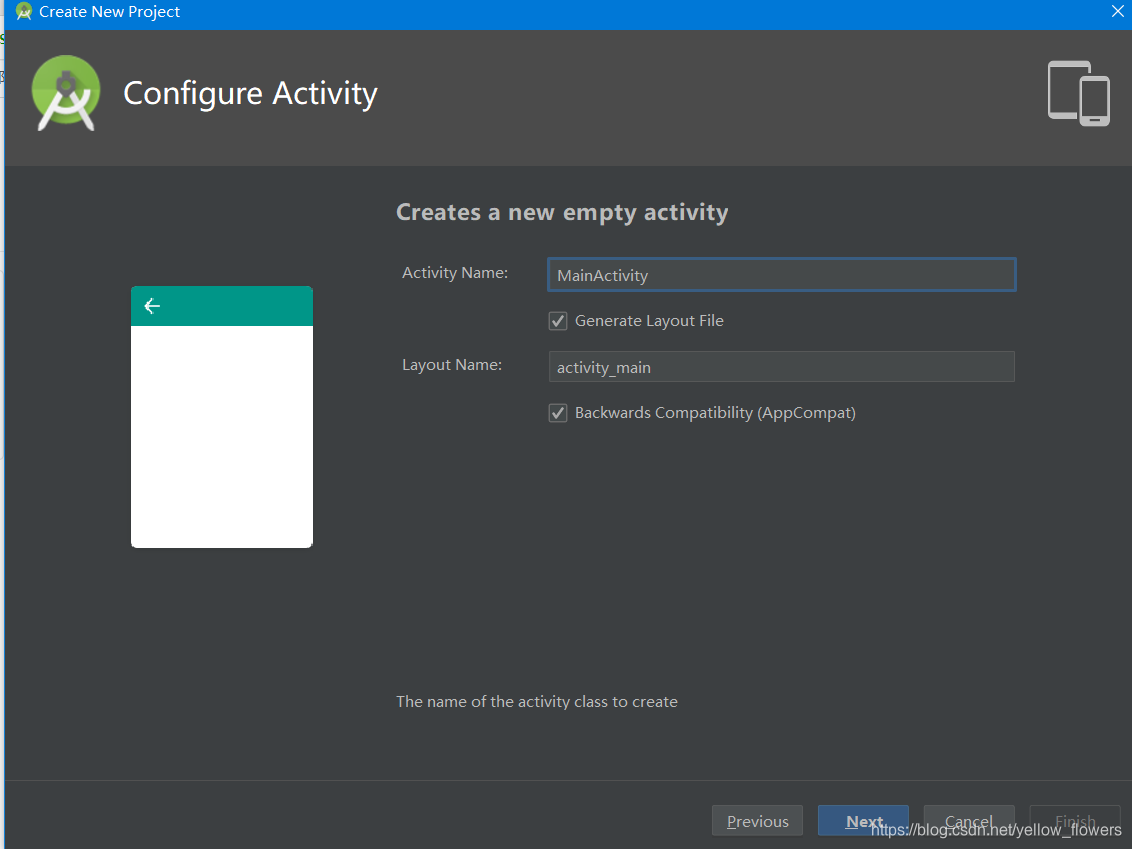This screenshot has height=849, width=1132.
Task: Cancel the new project wizard
Action: pos(969,821)
